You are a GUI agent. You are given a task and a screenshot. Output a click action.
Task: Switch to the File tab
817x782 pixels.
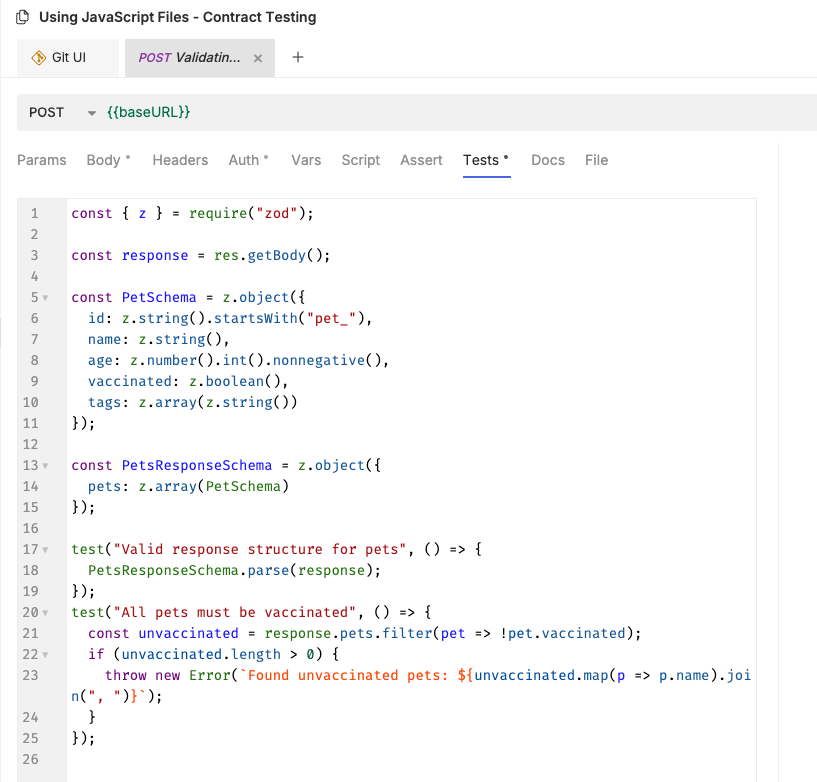click(x=596, y=160)
